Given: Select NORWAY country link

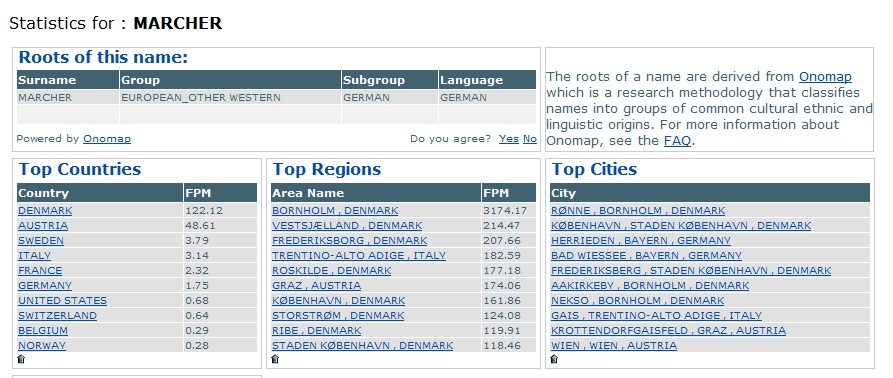Looking at the screenshot, I should pyautogui.click(x=42, y=345).
